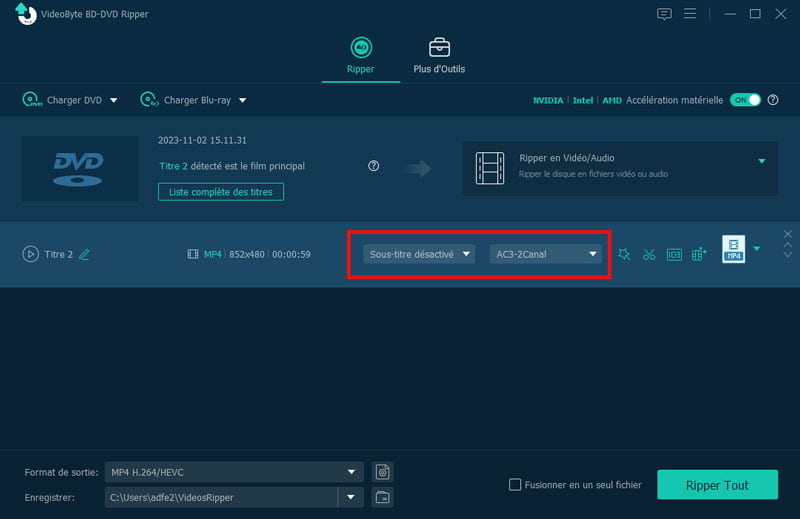Open Liste complète des titres
The image size is (800, 519).
[221, 192]
